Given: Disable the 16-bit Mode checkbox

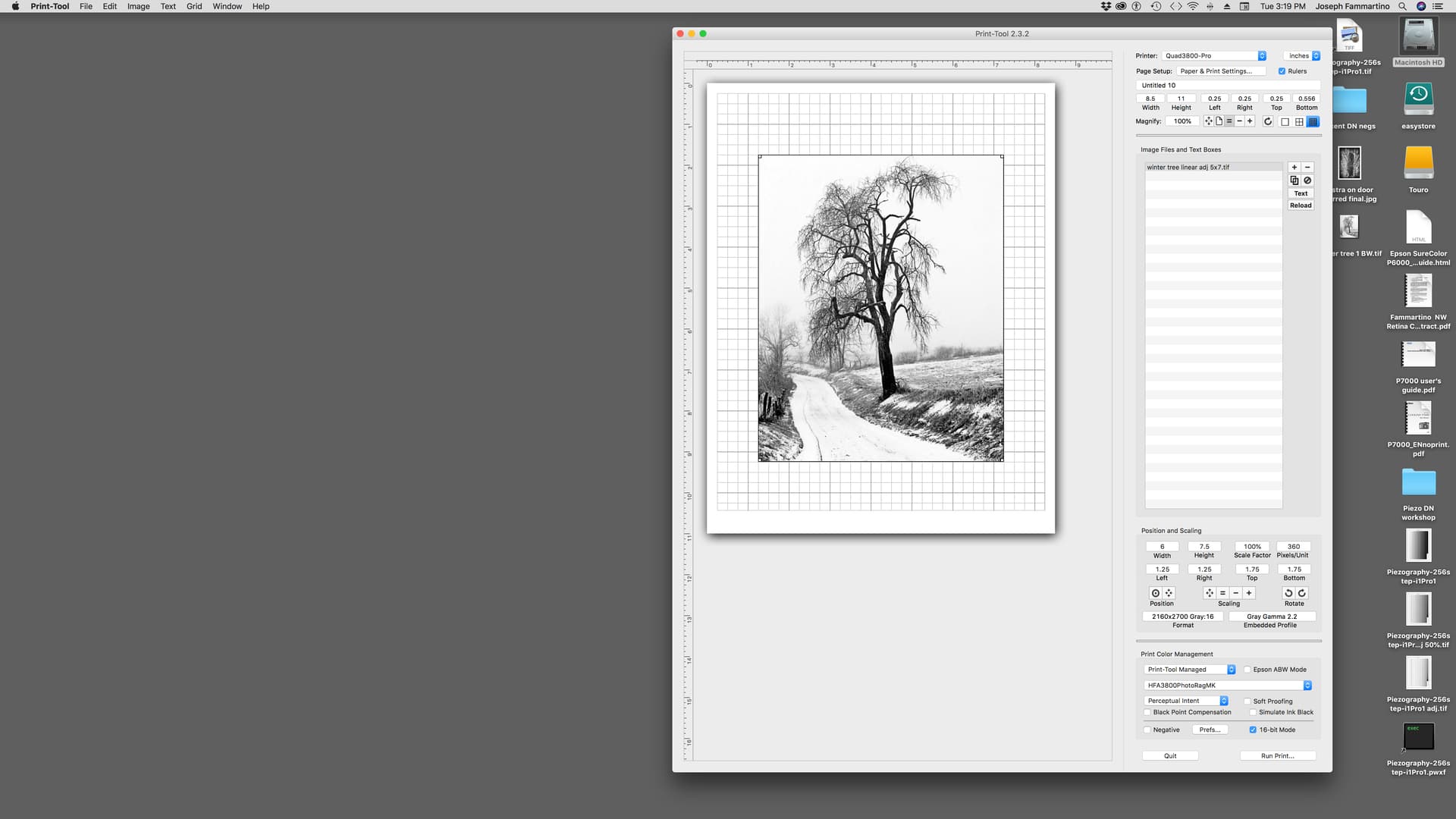Looking at the screenshot, I should coord(1253,730).
